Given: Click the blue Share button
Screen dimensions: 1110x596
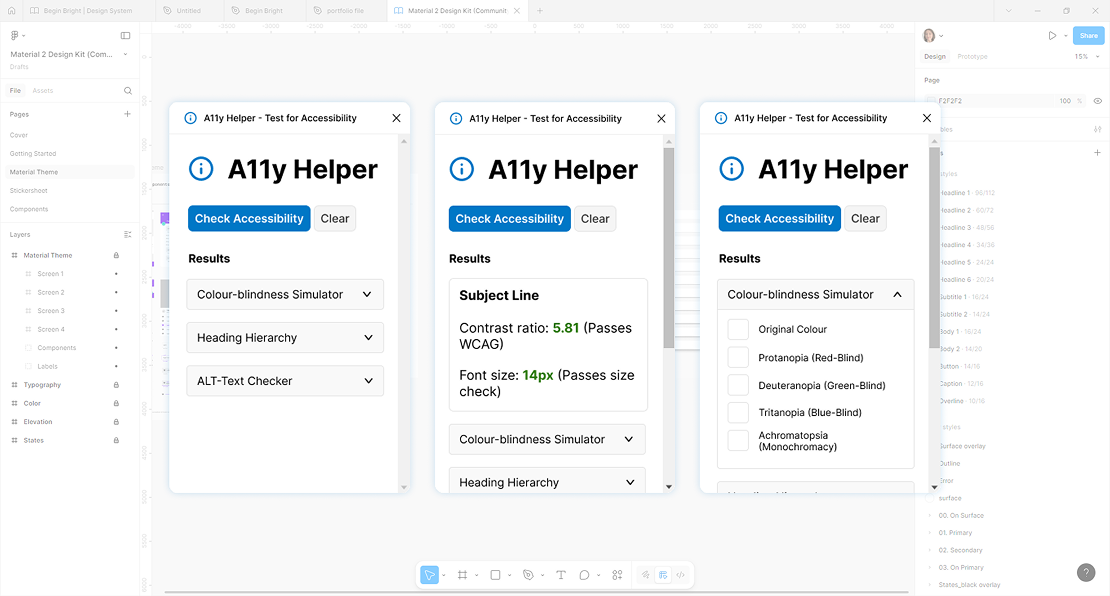Looking at the screenshot, I should pos(1088,35).
